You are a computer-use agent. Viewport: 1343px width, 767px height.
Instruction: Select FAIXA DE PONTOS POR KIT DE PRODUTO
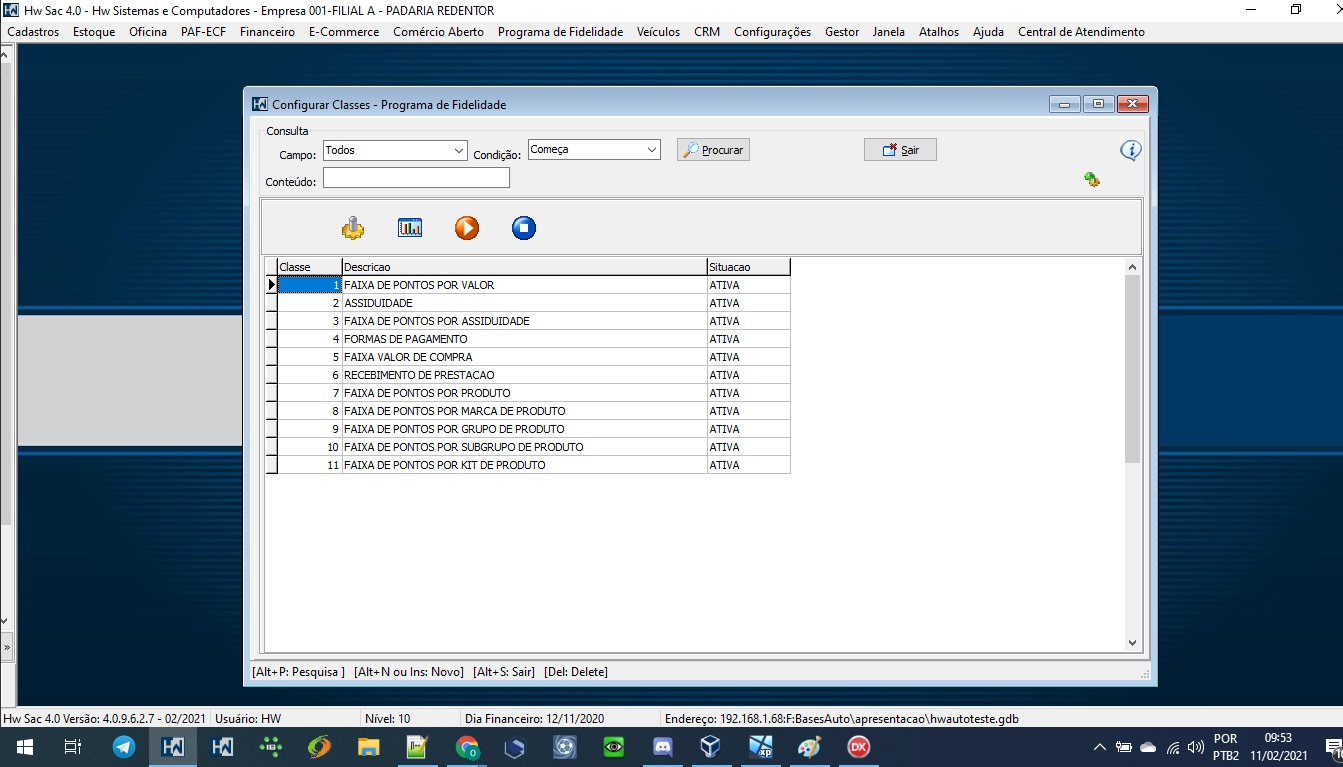click(x=527, y=465)
